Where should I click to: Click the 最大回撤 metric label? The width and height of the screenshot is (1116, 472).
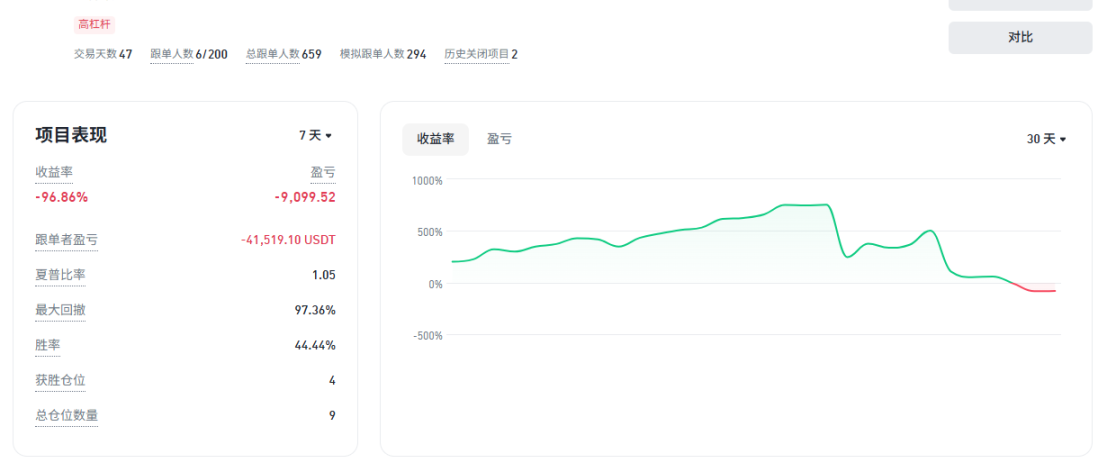click(x=60, y=310)
